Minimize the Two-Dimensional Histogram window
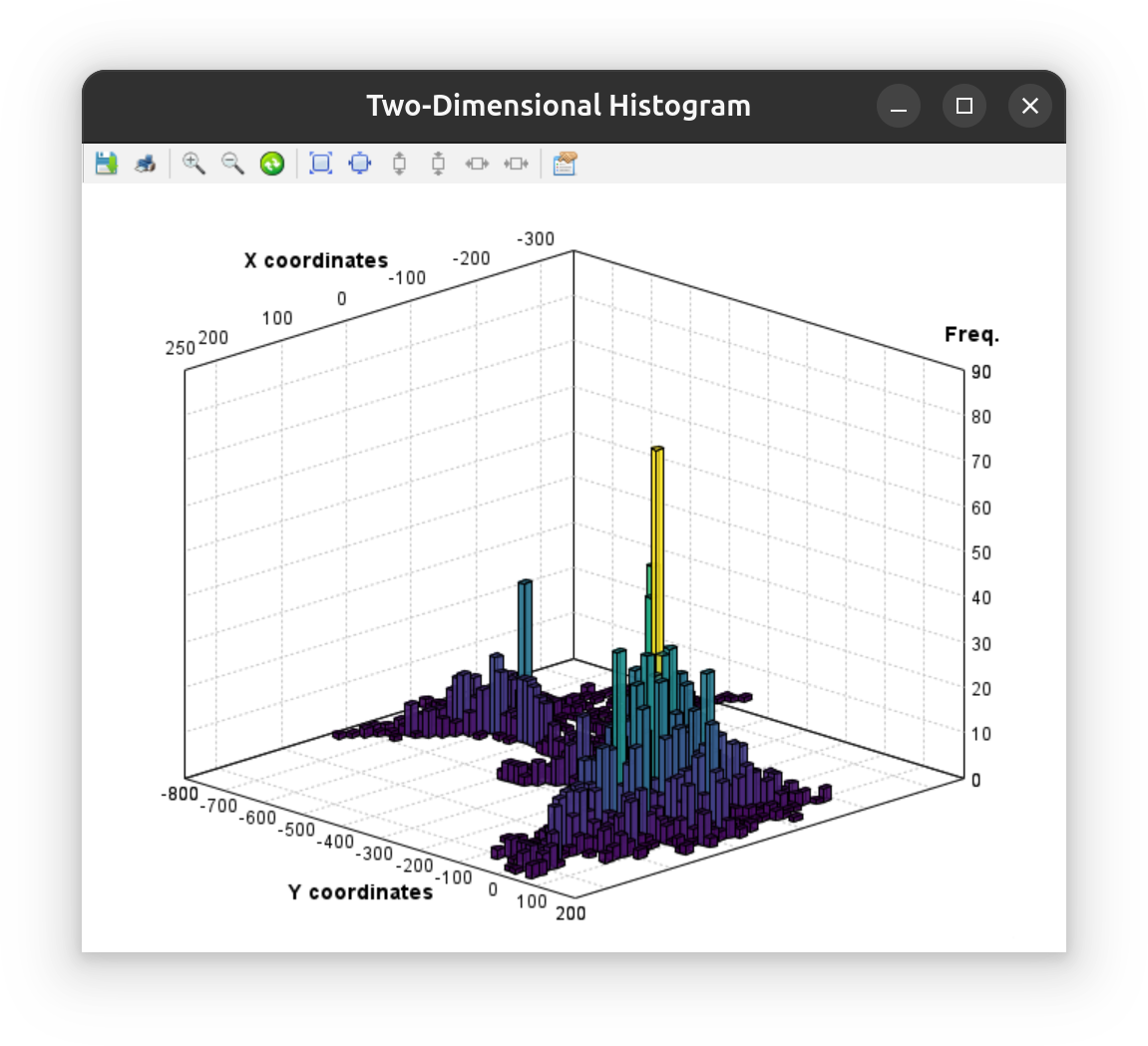Screen dimensions: 1148x1046 (x=899, y=106)
